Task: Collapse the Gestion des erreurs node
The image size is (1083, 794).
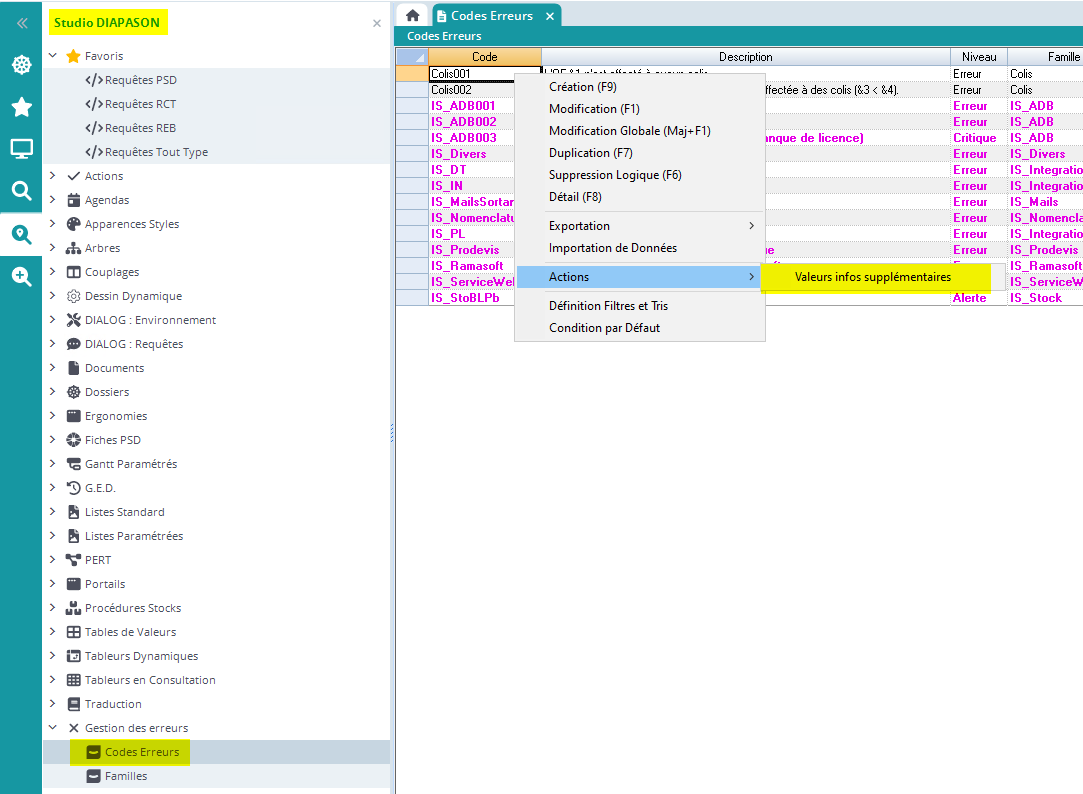Action: coord(53,728)
